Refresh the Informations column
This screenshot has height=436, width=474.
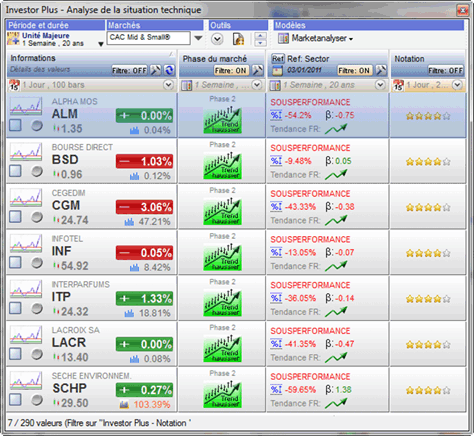169,70
